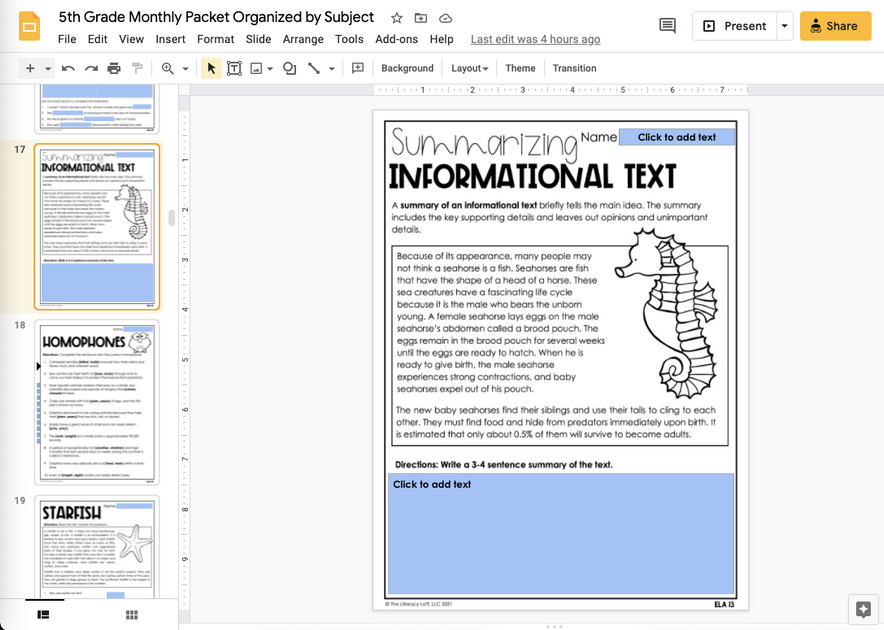Undo the last action
This screenshot has height=630, width=884.
tap(67, 68)
